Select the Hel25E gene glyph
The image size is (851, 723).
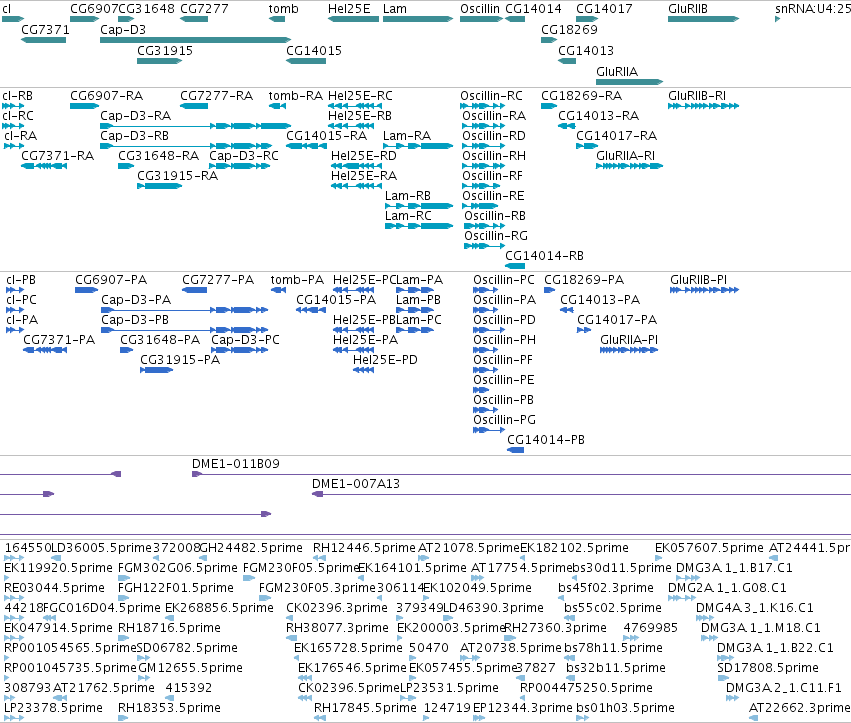click(x=353, y=19)
